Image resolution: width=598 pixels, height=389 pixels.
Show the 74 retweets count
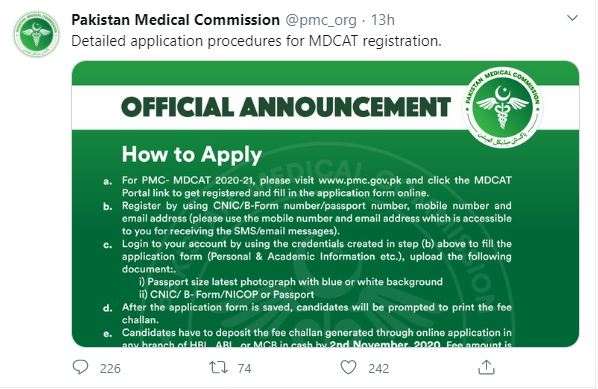pos(244,368)
